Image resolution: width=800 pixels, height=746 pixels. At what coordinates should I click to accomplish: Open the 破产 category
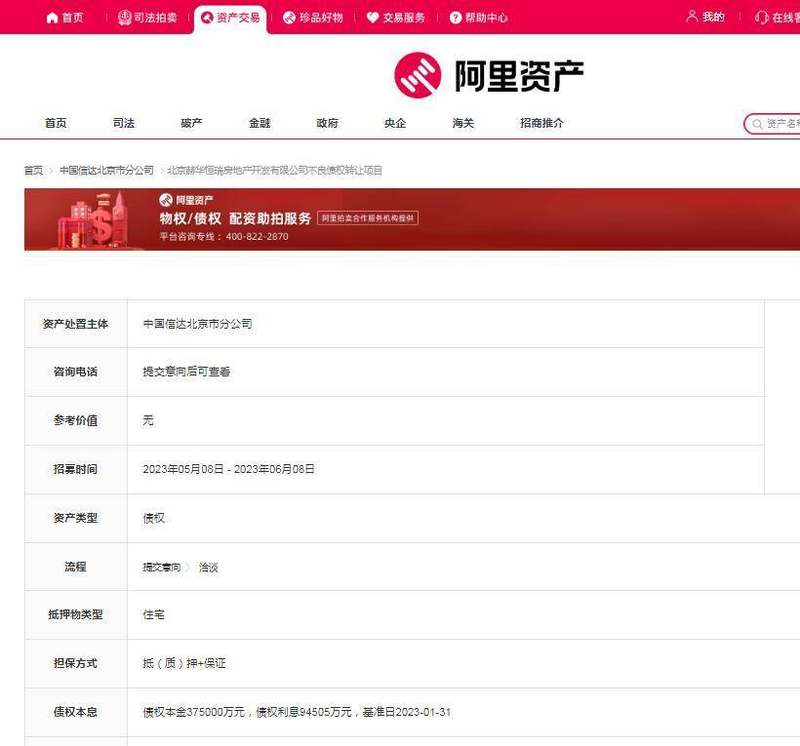point(191,123)
